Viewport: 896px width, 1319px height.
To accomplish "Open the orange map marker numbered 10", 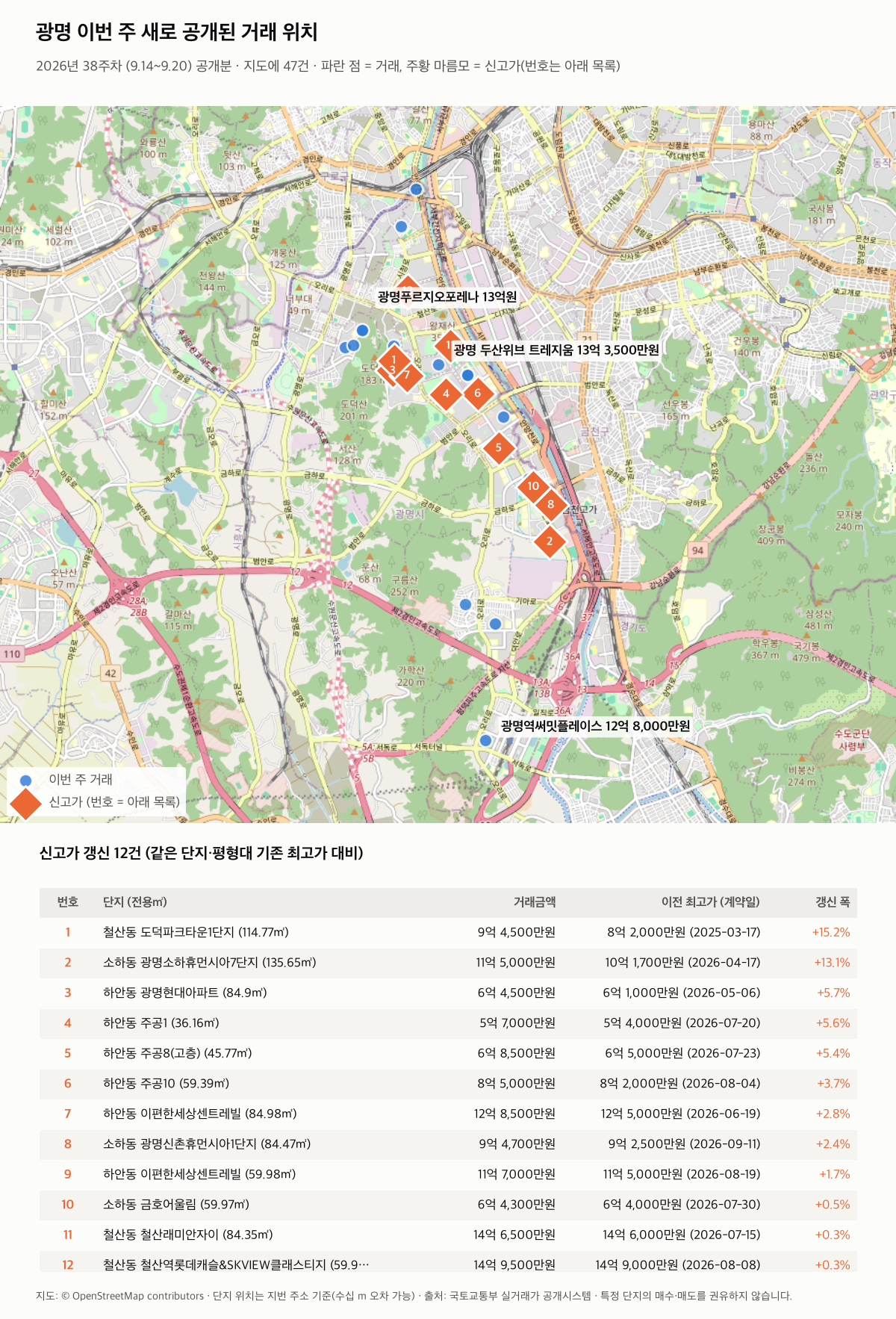I will [x=533, y=486].
